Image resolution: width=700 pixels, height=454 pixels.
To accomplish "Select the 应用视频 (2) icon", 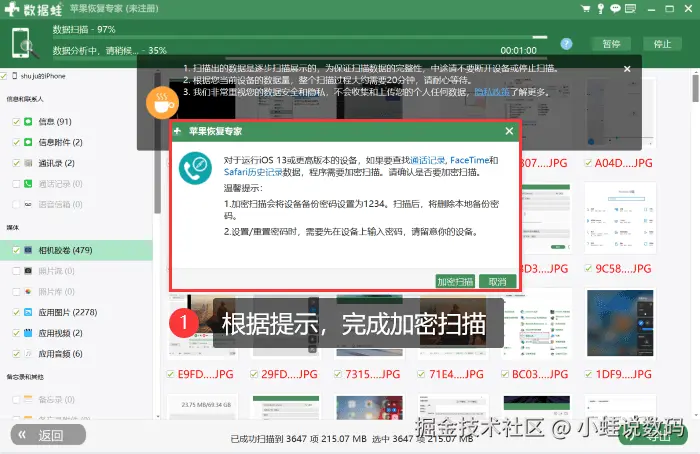I will tap(28, 333).
